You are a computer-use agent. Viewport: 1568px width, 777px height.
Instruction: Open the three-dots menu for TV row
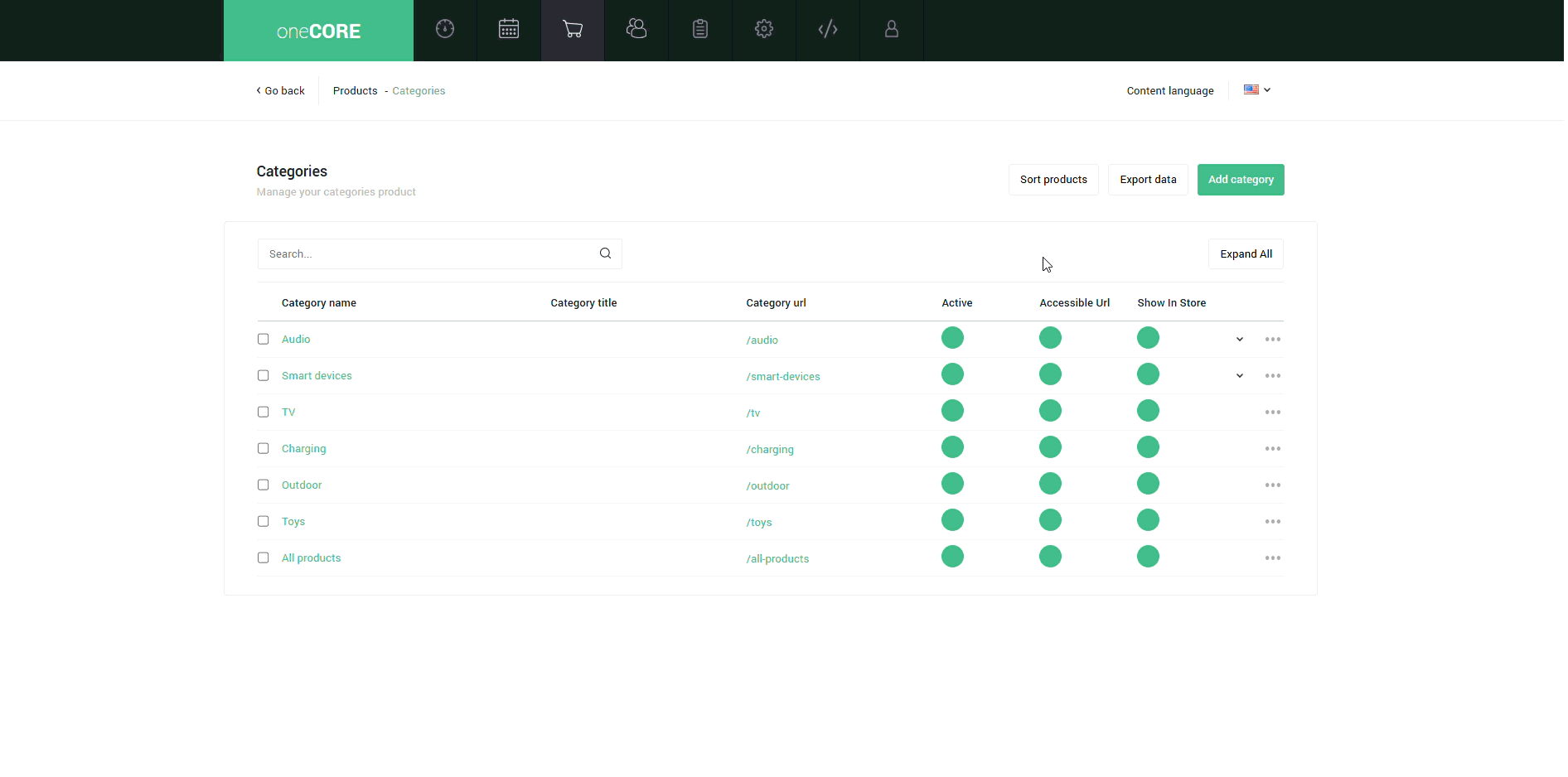(x=1273, y=413)
